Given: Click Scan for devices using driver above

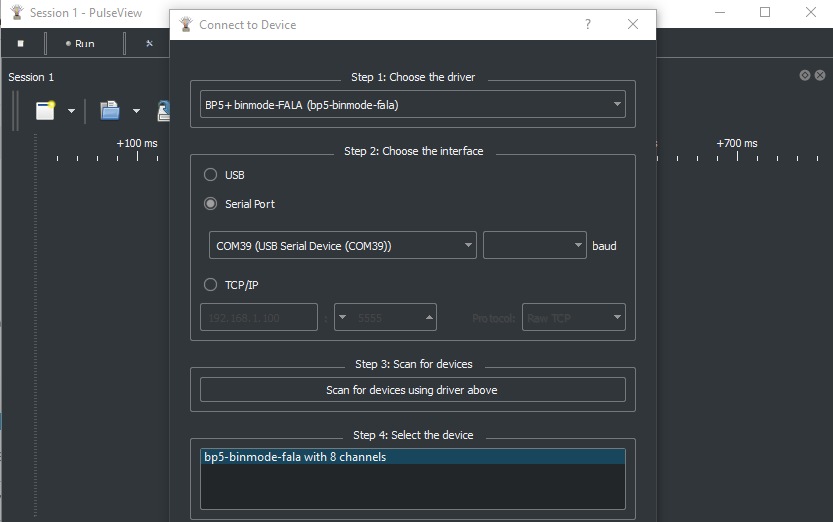Looking at the screenshot, I should coord(413,390).
